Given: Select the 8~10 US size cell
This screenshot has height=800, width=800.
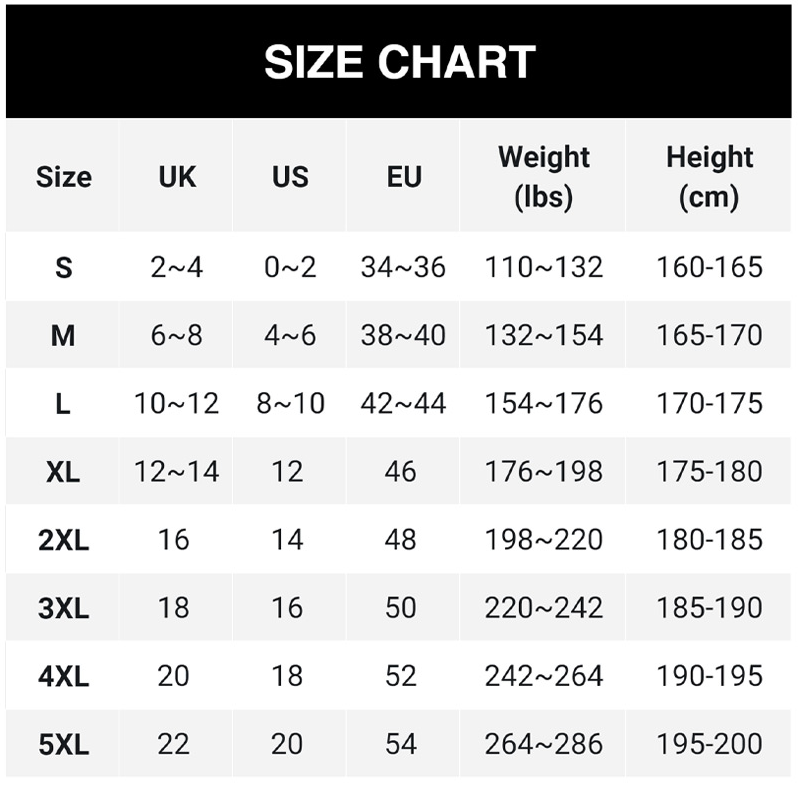Looking at the screenshot, I should point(290,403).
